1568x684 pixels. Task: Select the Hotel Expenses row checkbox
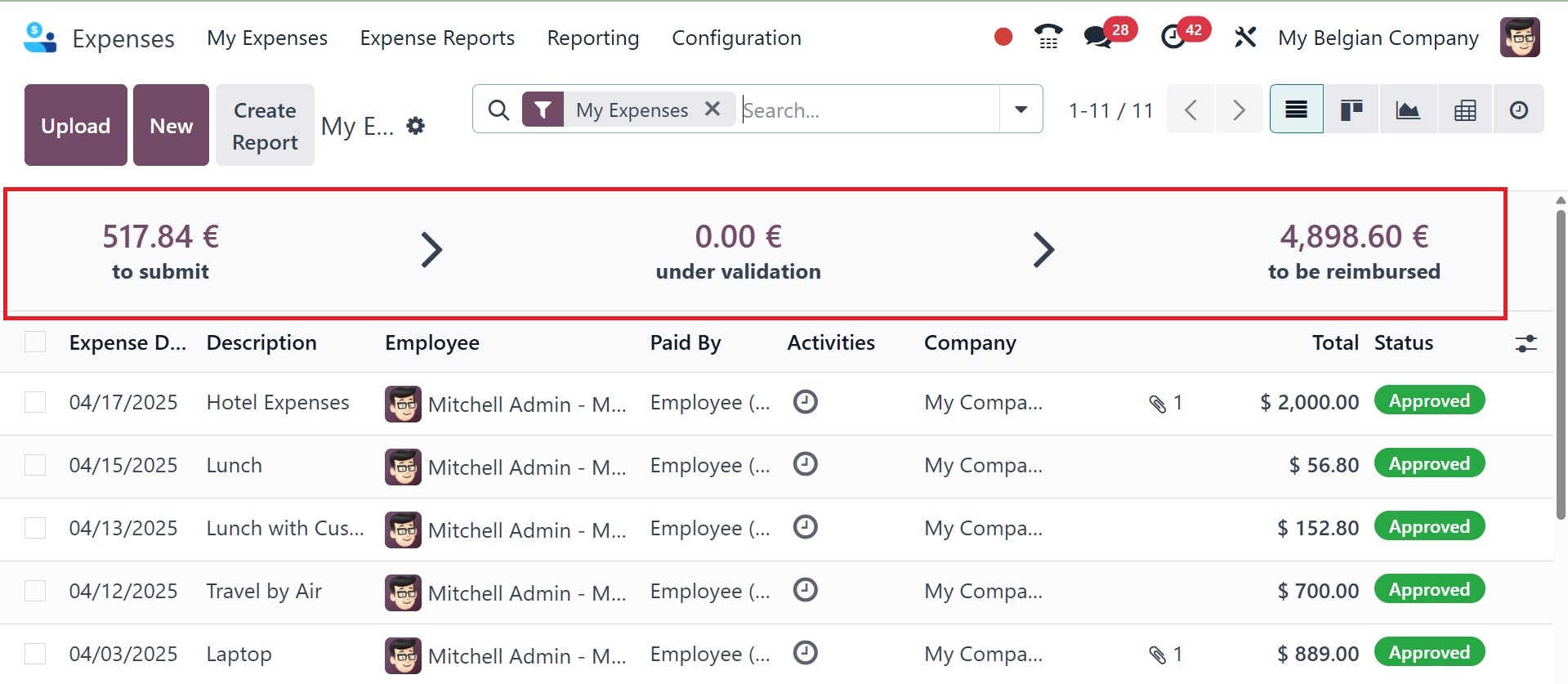(x=35, y=402)
